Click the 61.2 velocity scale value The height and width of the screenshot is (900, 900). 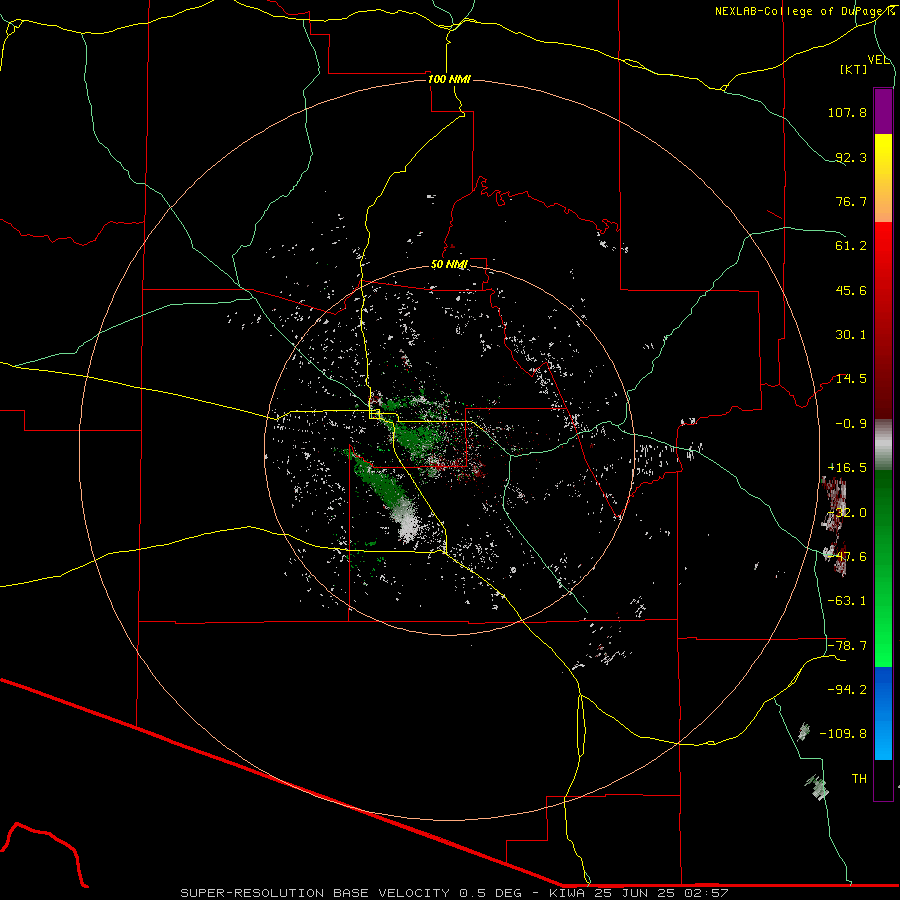coord(851,246)
